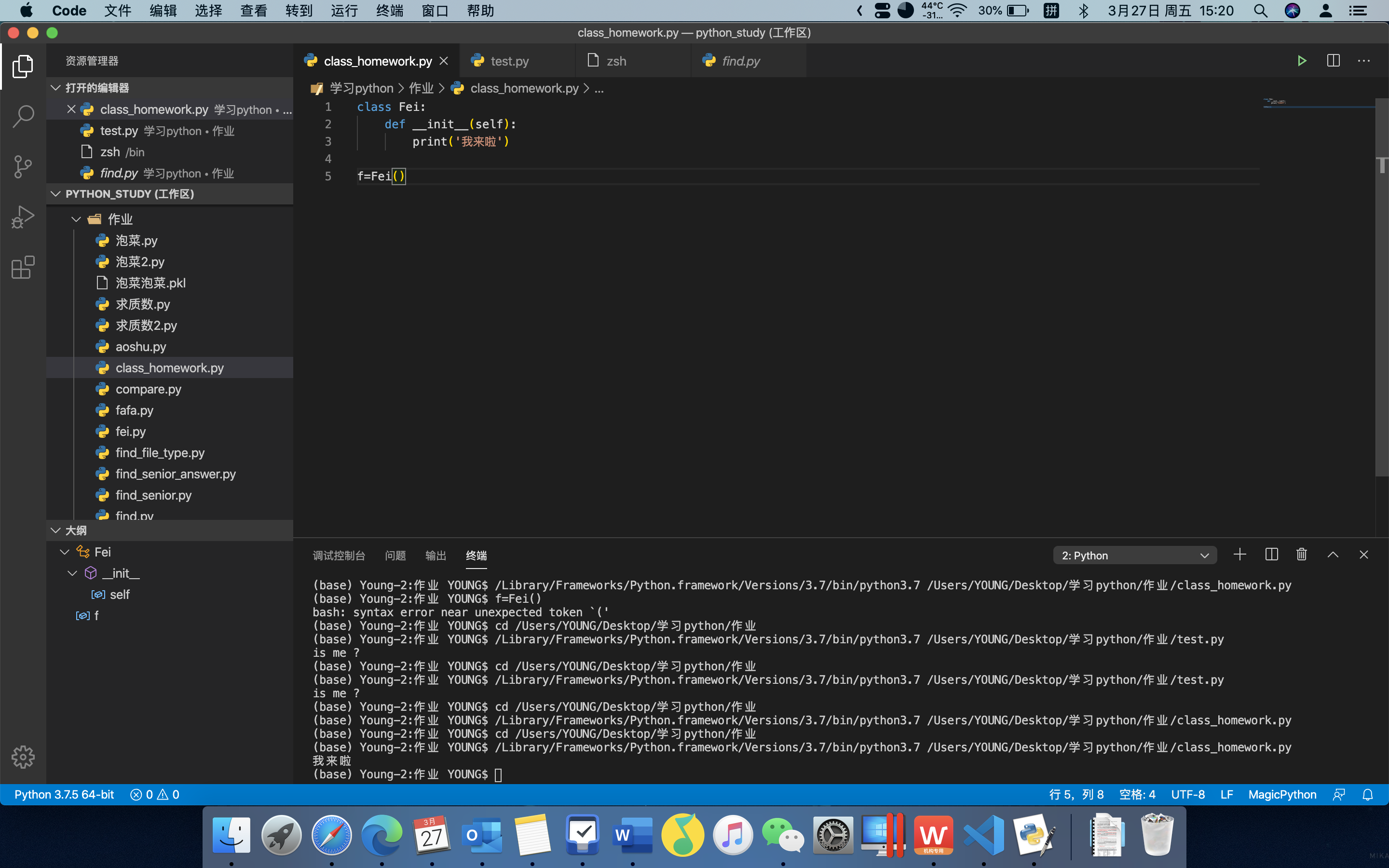Change MagicPython language mode
This screenshot has width=1389, height=868.
click(x=1282, y=795)
